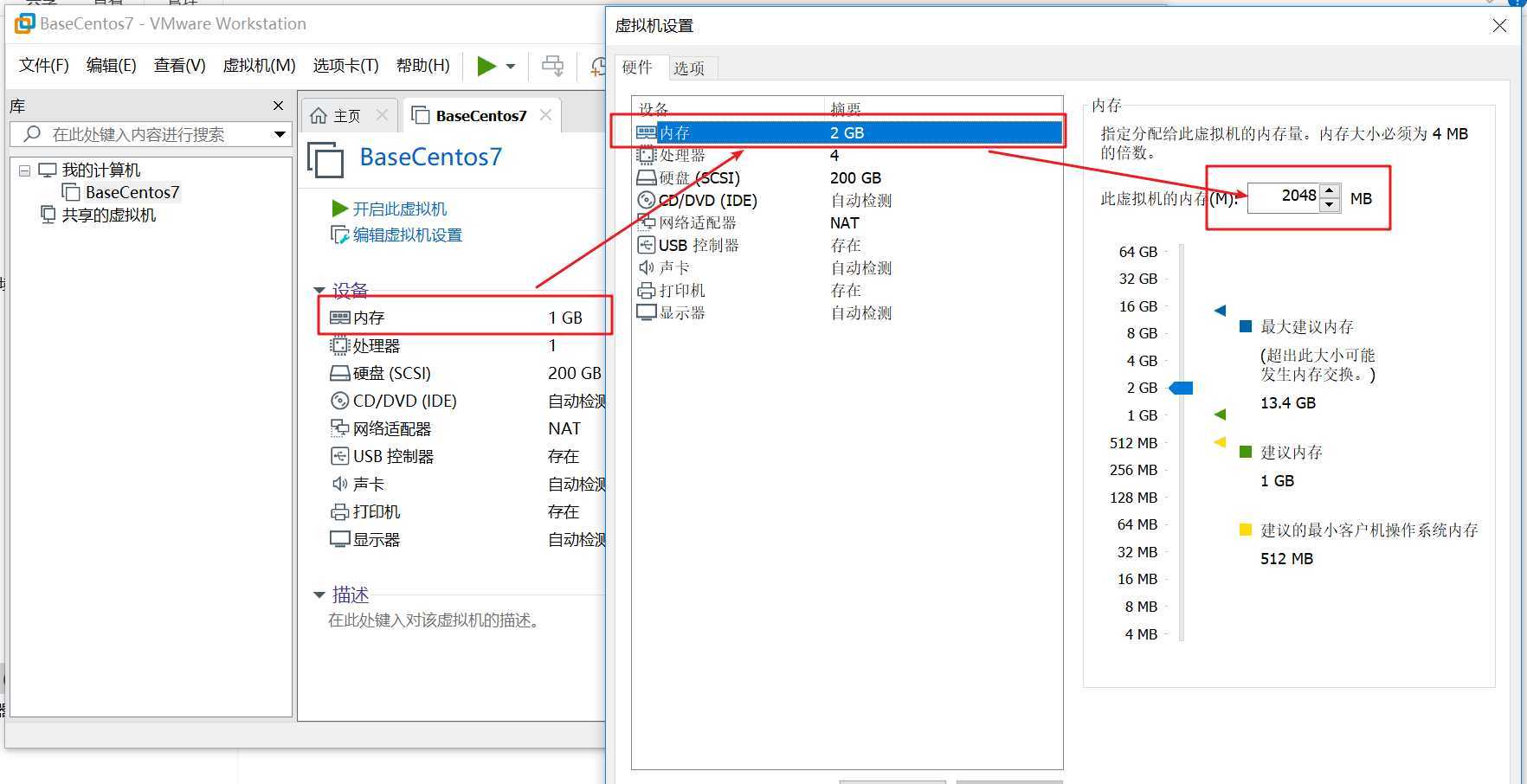The image size is (1527, 784).
Task: Click the CD/DVD (IDE) icon in main window
Action: 340,401
